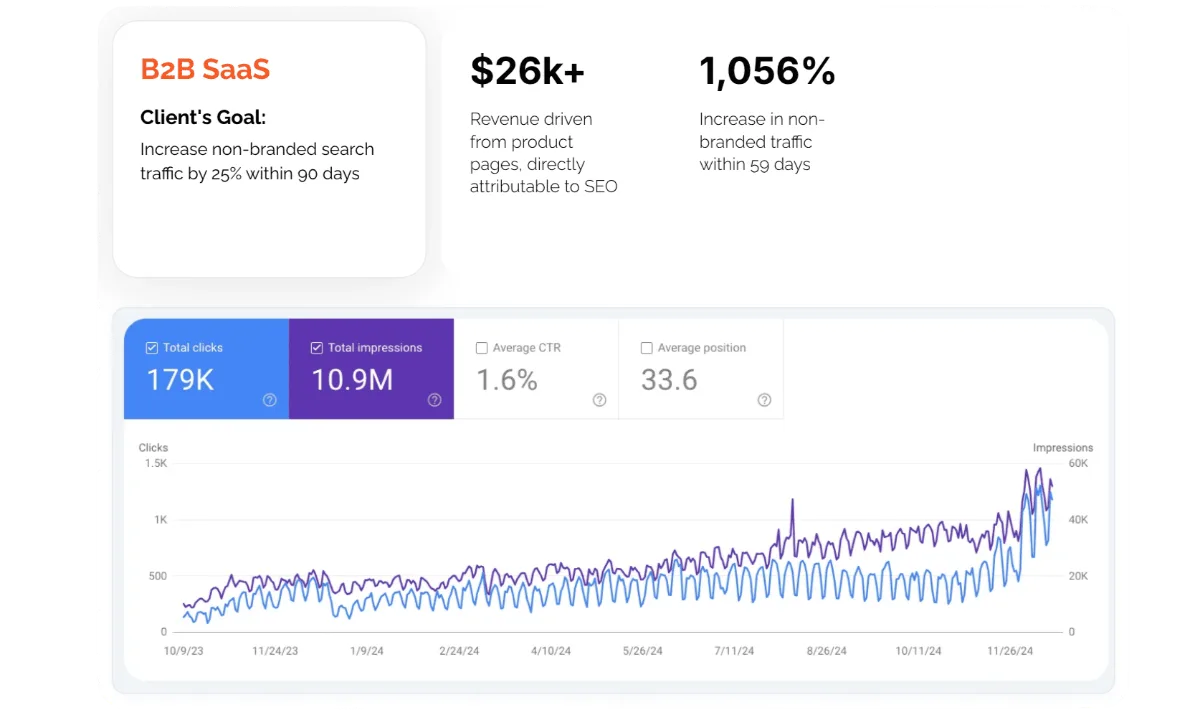Click the 33.6 average position value
This screenshot has height=720, width=1200.
coord(669,380)
